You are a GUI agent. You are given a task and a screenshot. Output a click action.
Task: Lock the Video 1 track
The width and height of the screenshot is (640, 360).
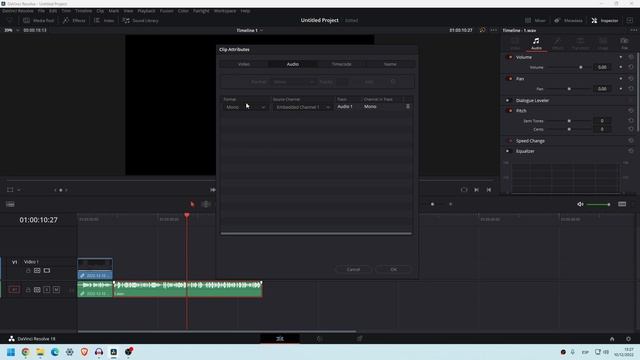click(x=28, y=271)
